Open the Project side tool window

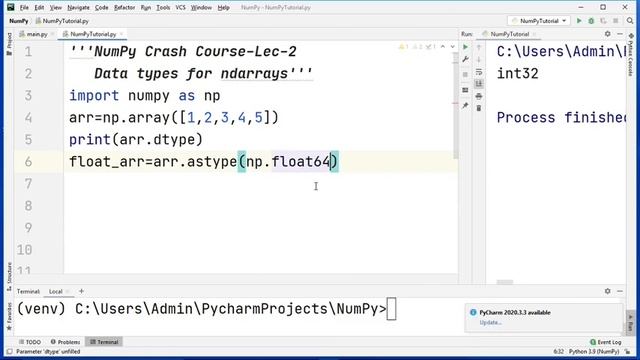[9, 44]
